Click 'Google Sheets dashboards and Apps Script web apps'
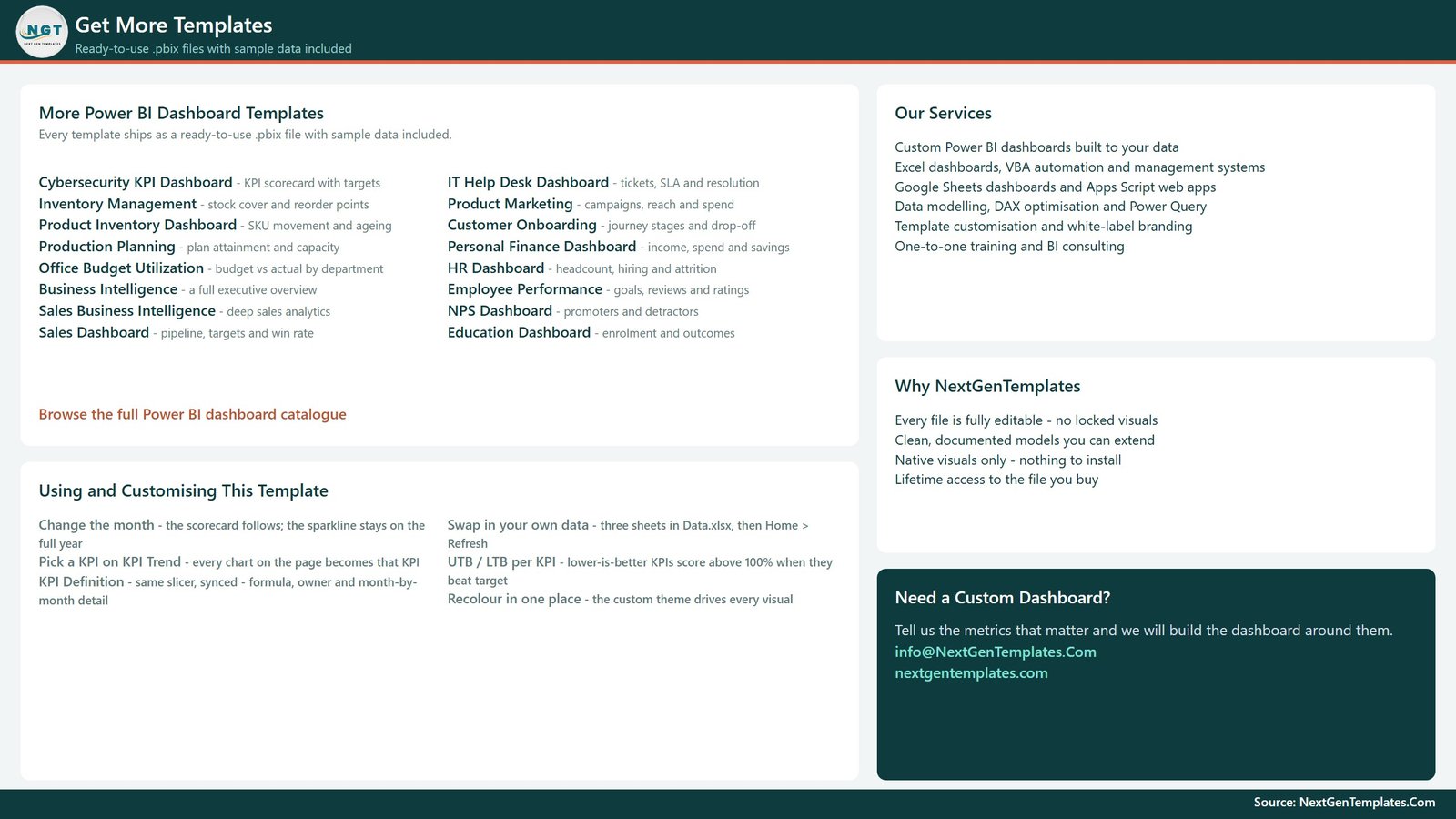1456x819 pixels. point(1055,187)
